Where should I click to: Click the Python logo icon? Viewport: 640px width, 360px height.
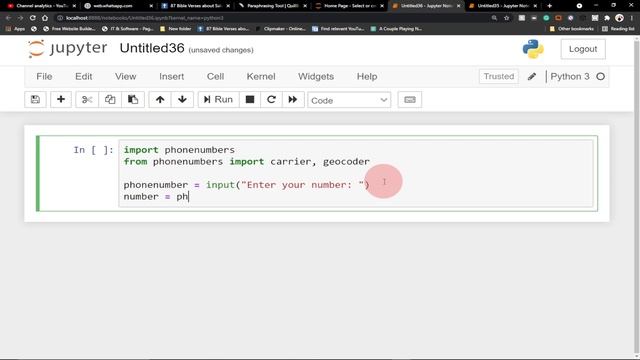click(533, 49)
